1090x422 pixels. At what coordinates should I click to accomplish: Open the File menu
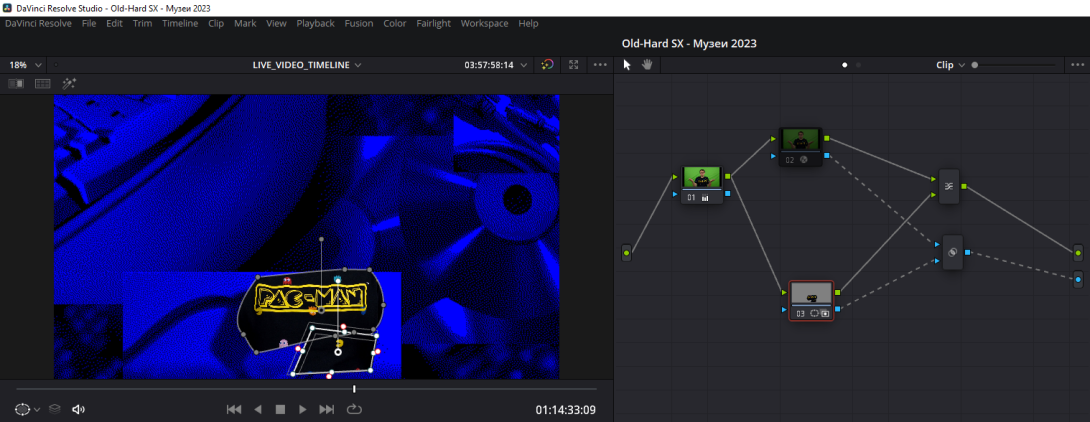[89, 23]
